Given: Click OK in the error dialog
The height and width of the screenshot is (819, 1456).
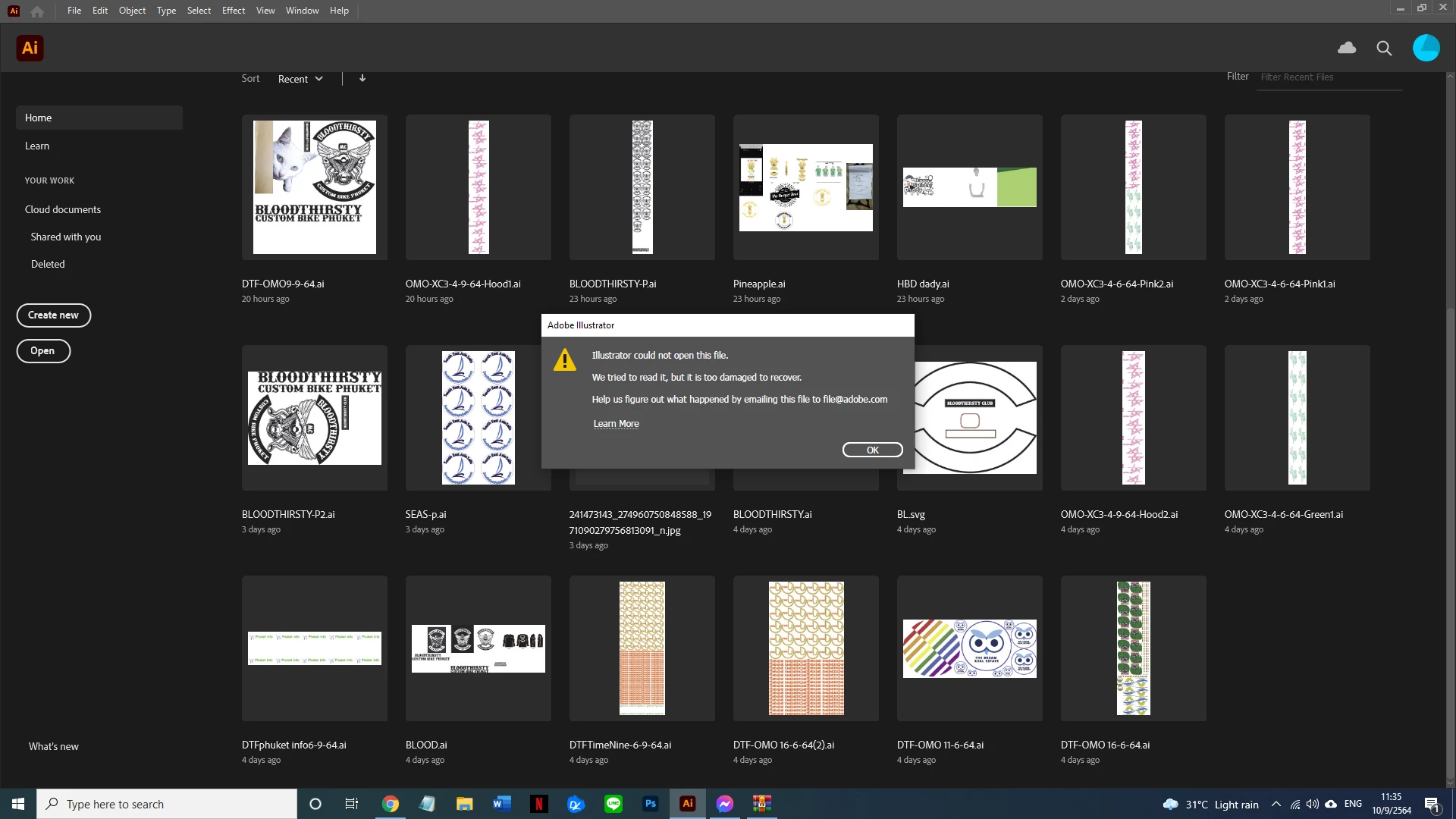Looking at the screenshot, I should [x=872, y=450].
